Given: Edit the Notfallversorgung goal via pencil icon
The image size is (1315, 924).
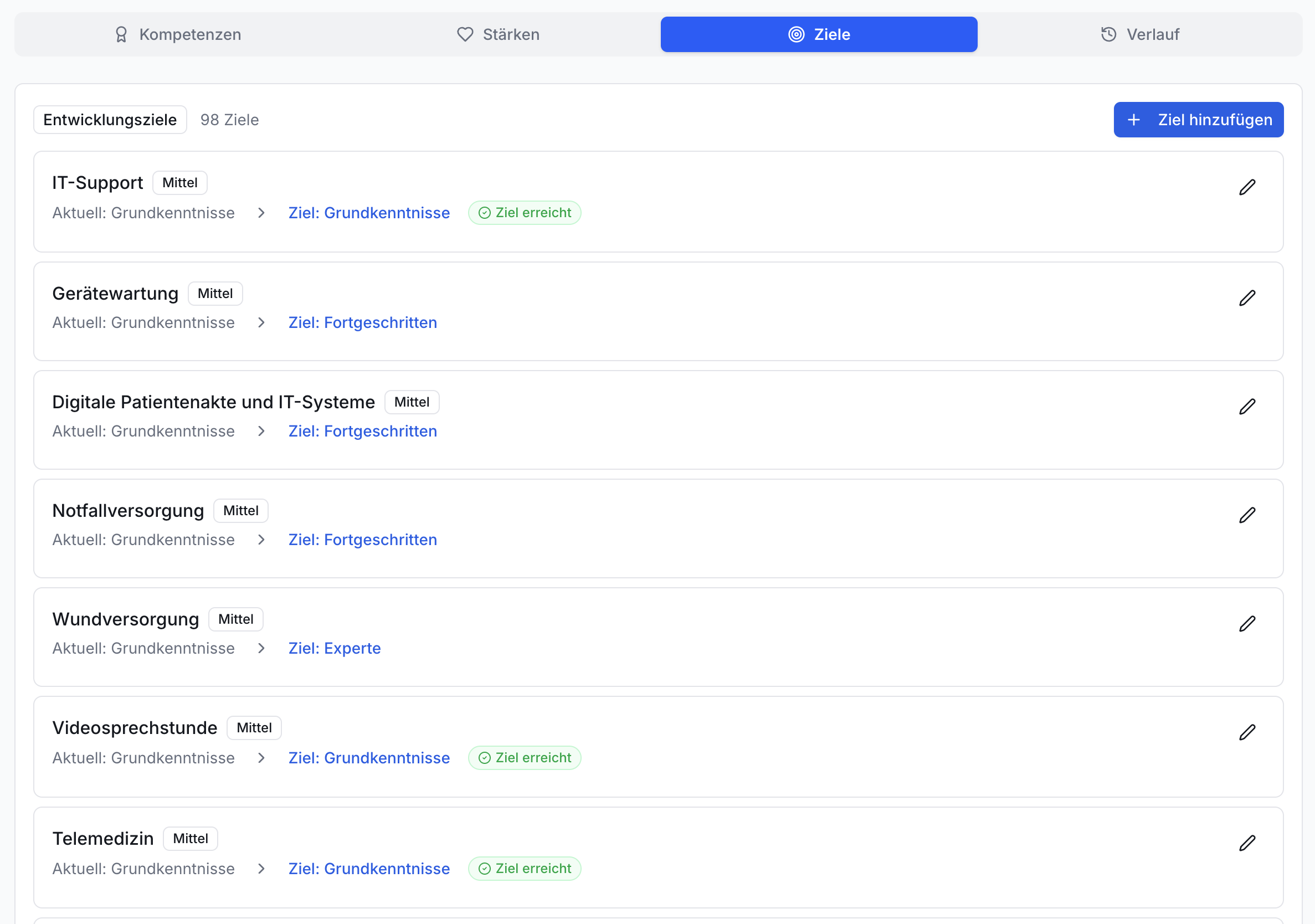Looking at the screenshot, I should (x=1247, y=515).
